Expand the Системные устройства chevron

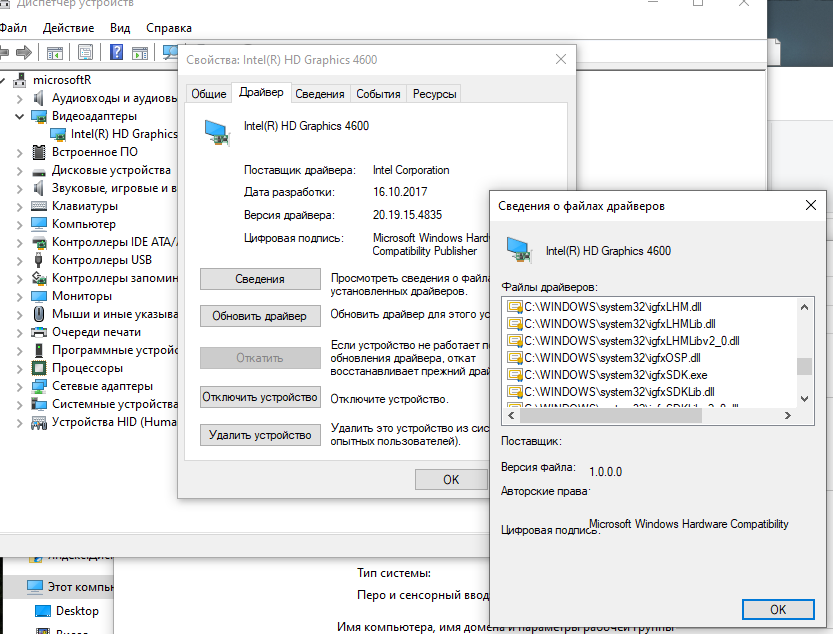pyautogui.click(x=20, y=405)
